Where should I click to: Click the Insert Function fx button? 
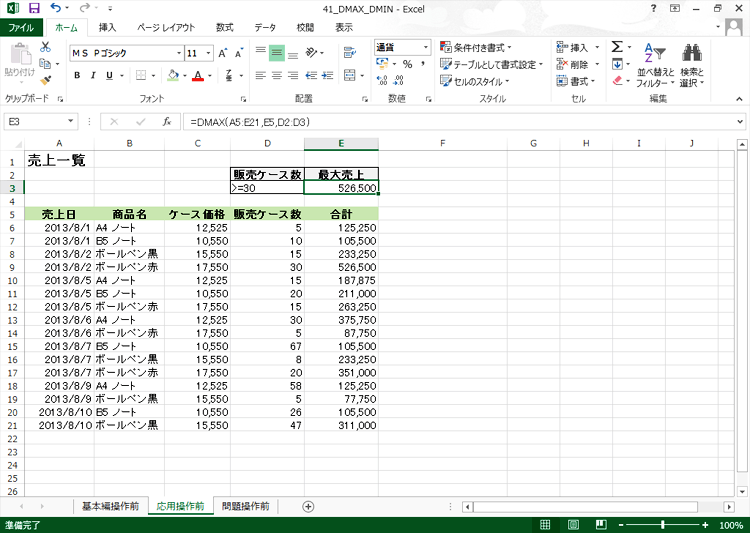point(166,122)
